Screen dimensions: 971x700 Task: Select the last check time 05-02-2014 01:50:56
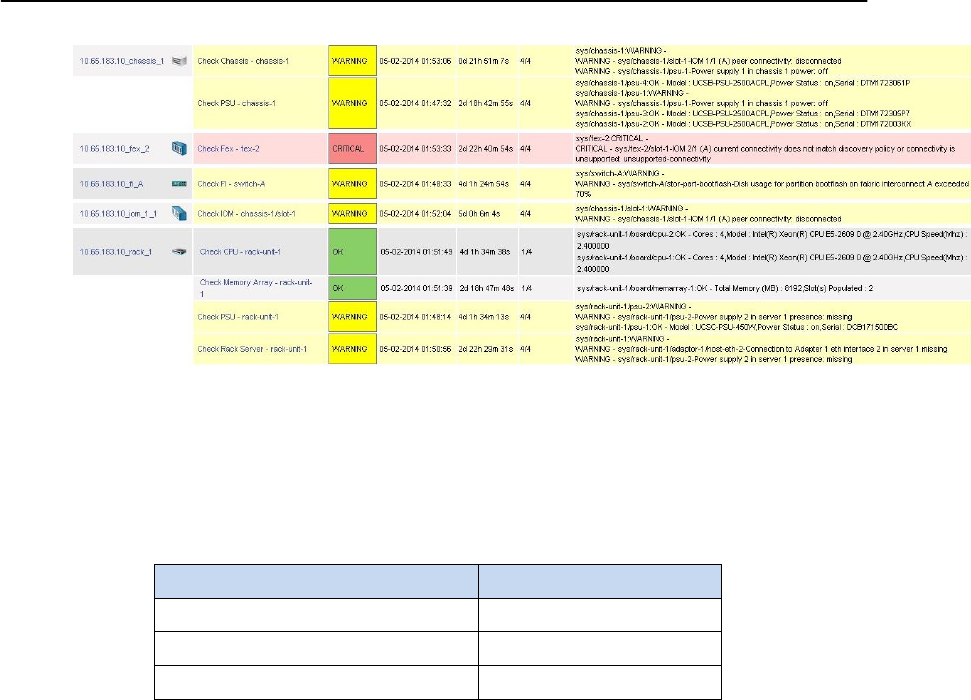coord(416,349)
